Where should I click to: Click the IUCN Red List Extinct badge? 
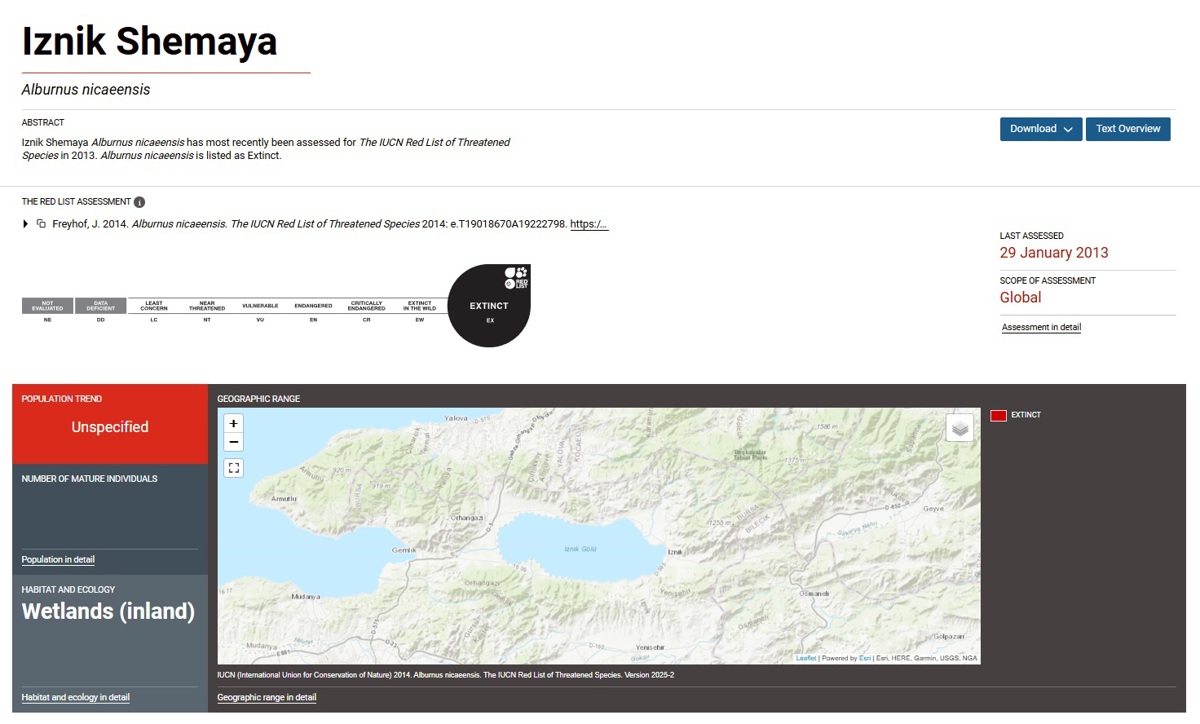[x=489, y=306]
